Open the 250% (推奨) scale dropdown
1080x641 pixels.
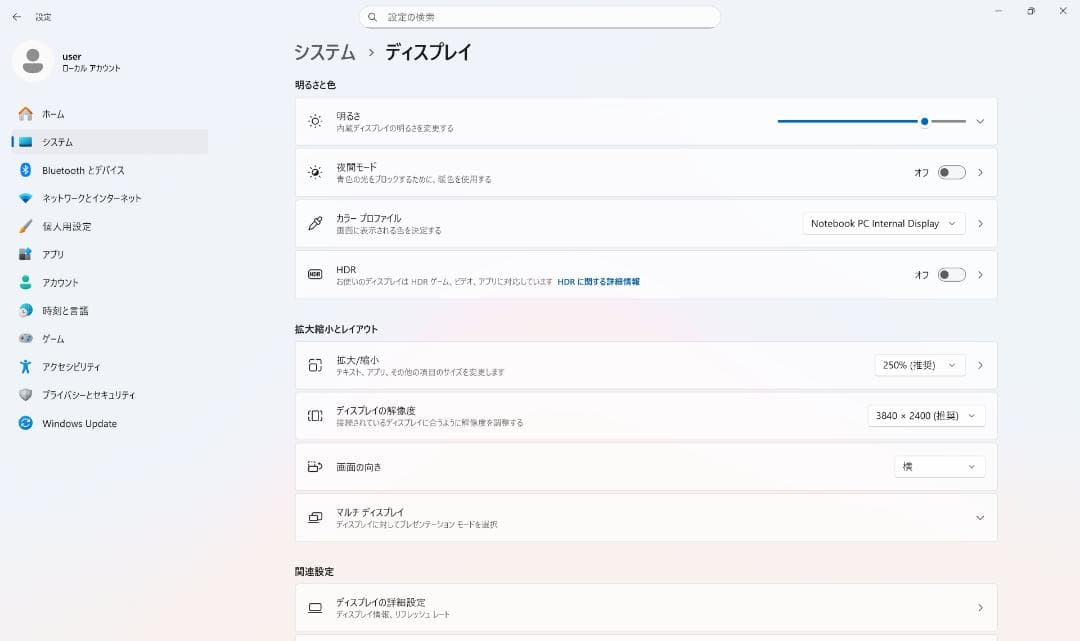tap(919, 365)
